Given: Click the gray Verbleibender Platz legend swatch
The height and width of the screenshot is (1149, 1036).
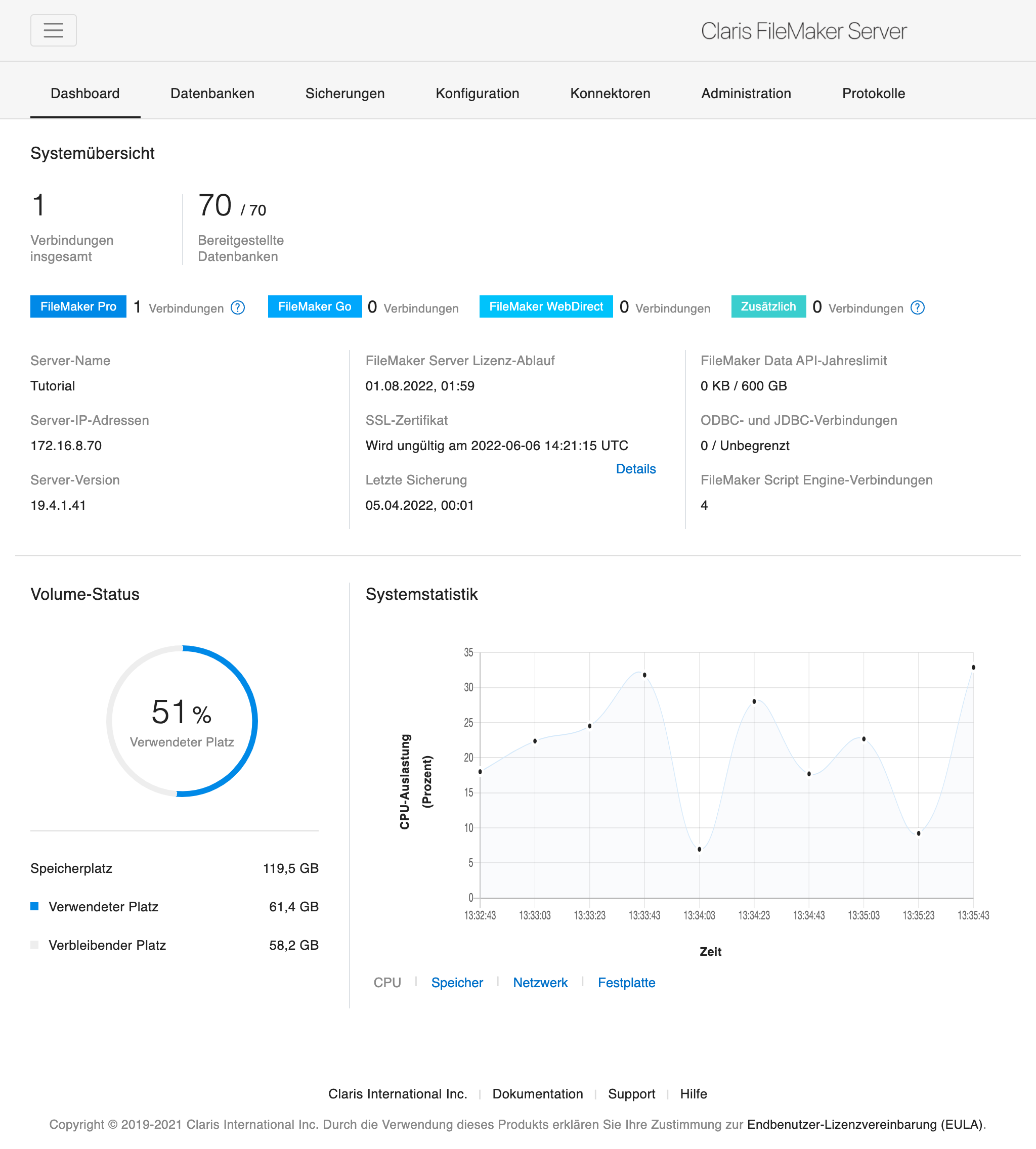Looking at the screenshot, I should coord(35,945).
